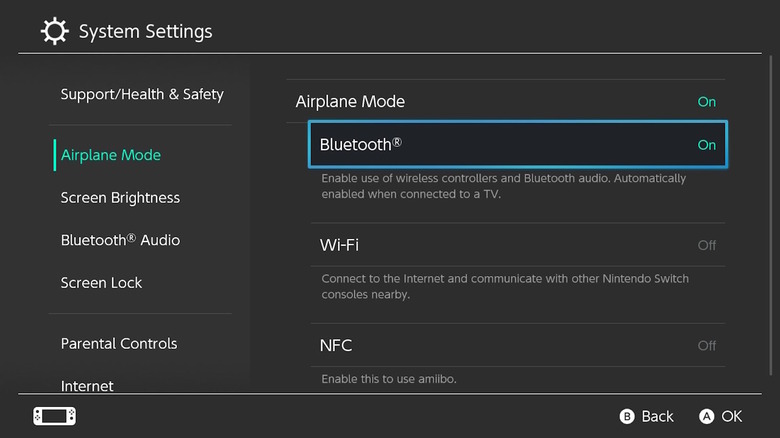Click the Switch console controller icon
Image resolution: width=780 pixels, height=438 pixels.
coord(54,416)
